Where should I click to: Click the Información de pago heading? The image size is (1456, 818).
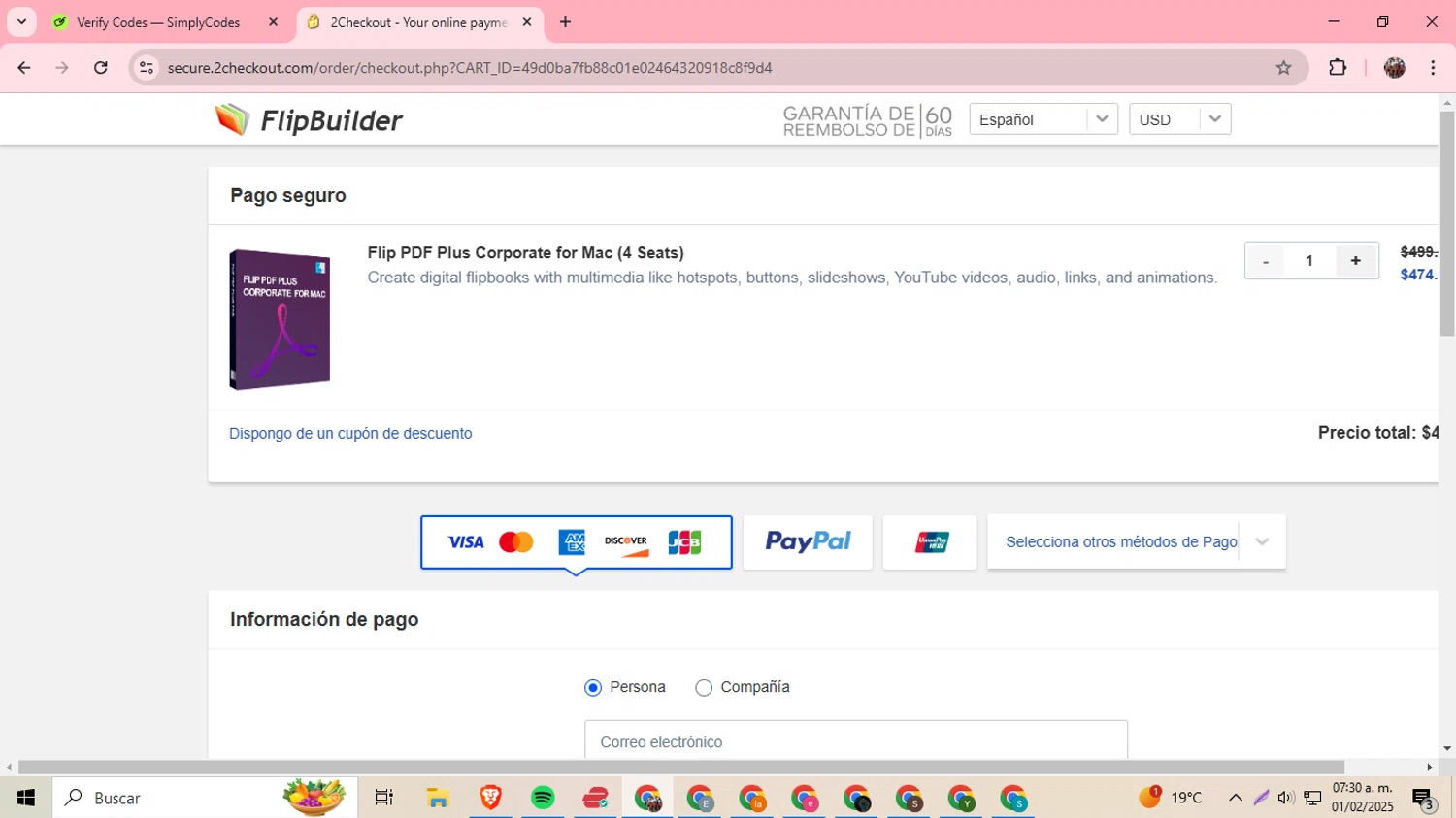point(324,619)
